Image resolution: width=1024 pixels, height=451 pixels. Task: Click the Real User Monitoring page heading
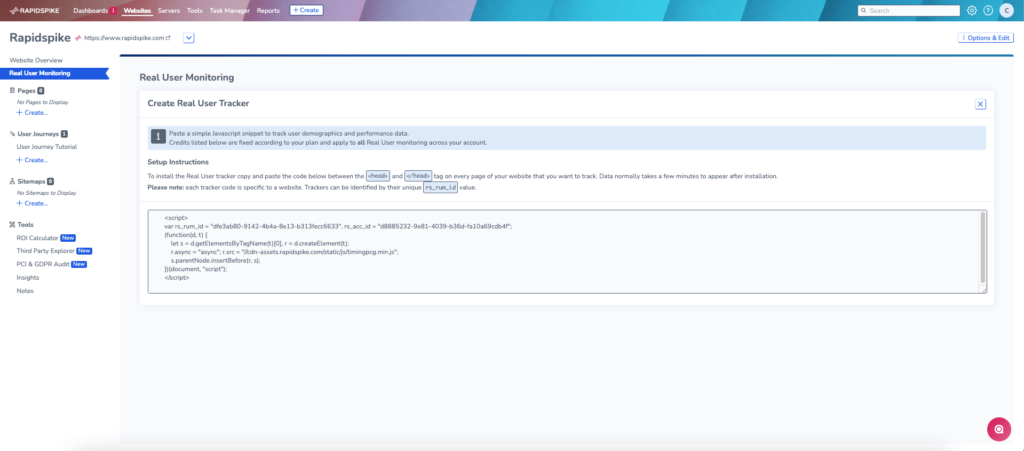187,78
